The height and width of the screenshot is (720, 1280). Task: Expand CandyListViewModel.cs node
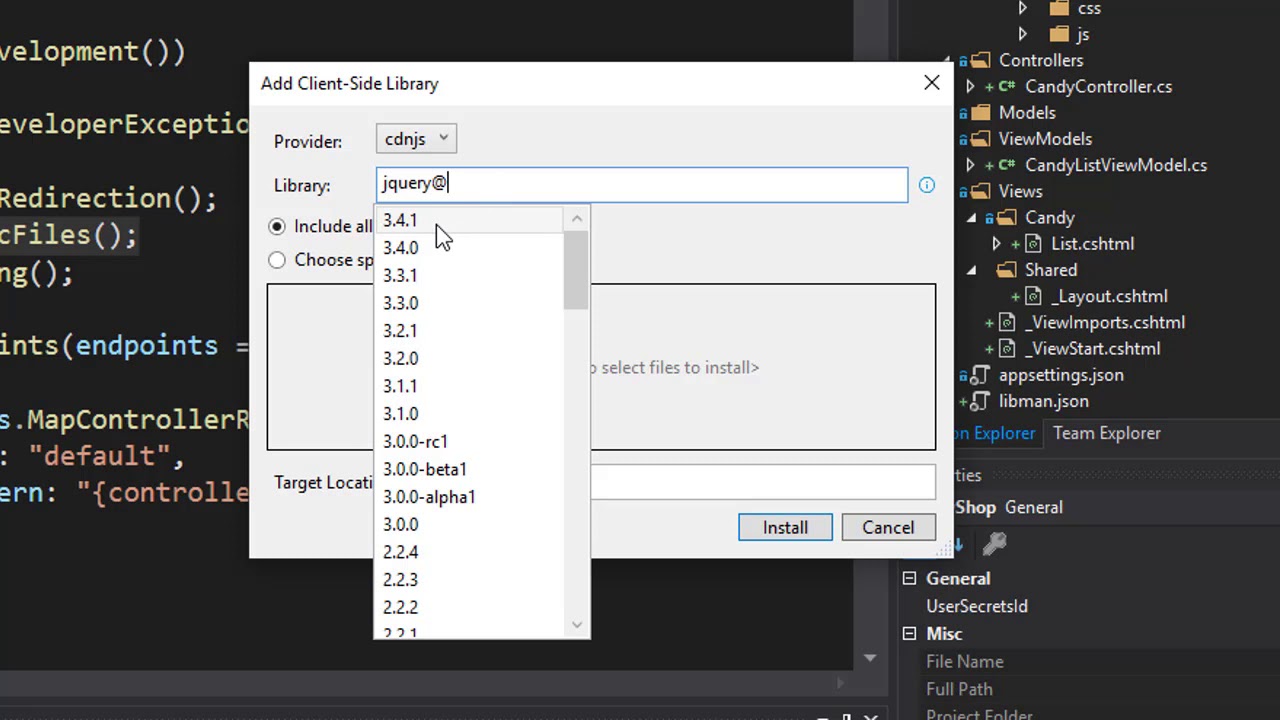pos(970,165)
